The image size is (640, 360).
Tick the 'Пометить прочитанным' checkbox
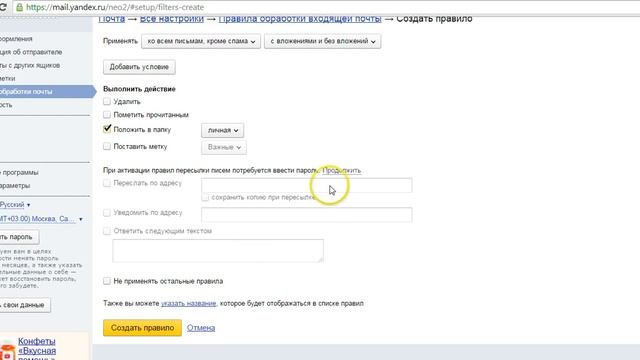(107, 114)
